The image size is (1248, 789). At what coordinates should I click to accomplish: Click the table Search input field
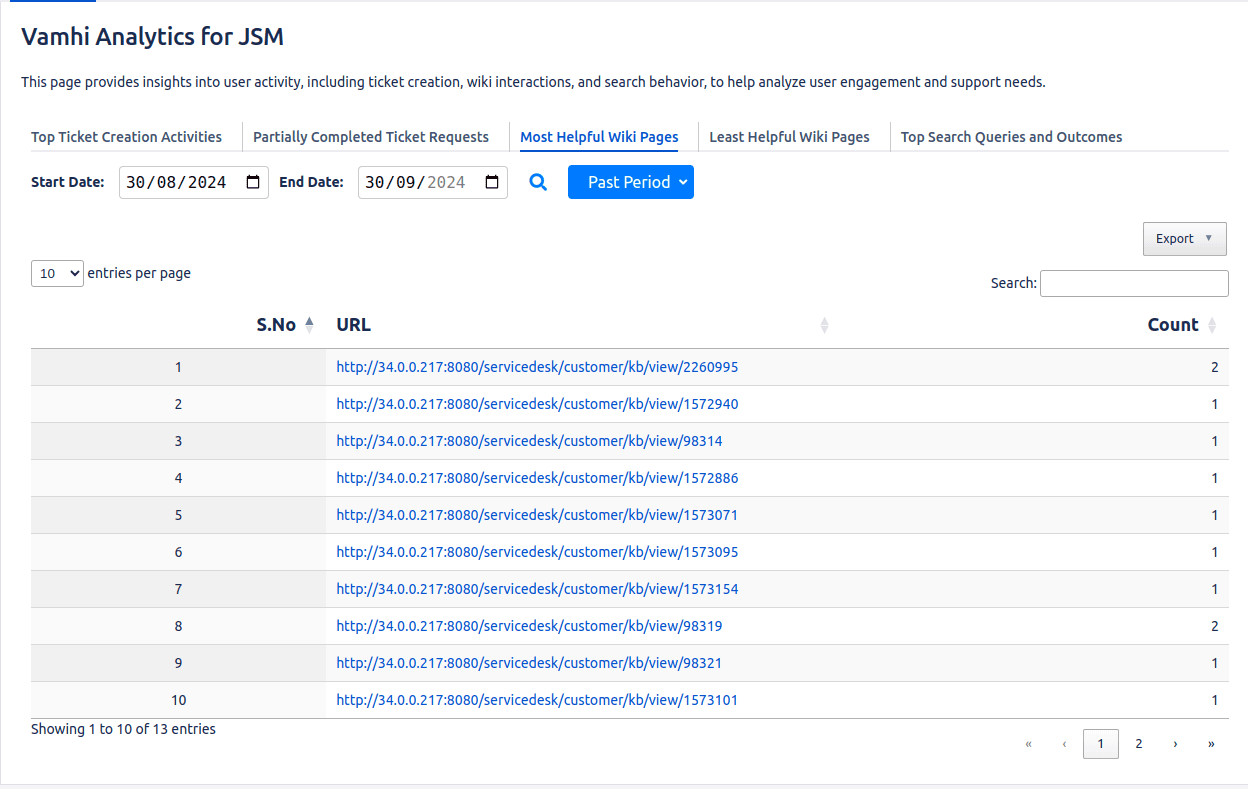[1134, 283]
